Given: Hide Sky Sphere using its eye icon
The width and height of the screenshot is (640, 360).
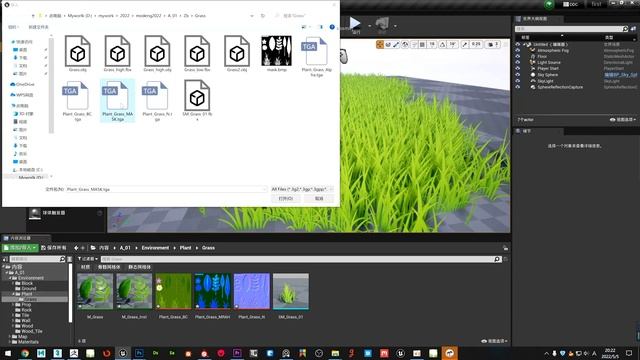Looking at the screenshot, I should [518, 75].
